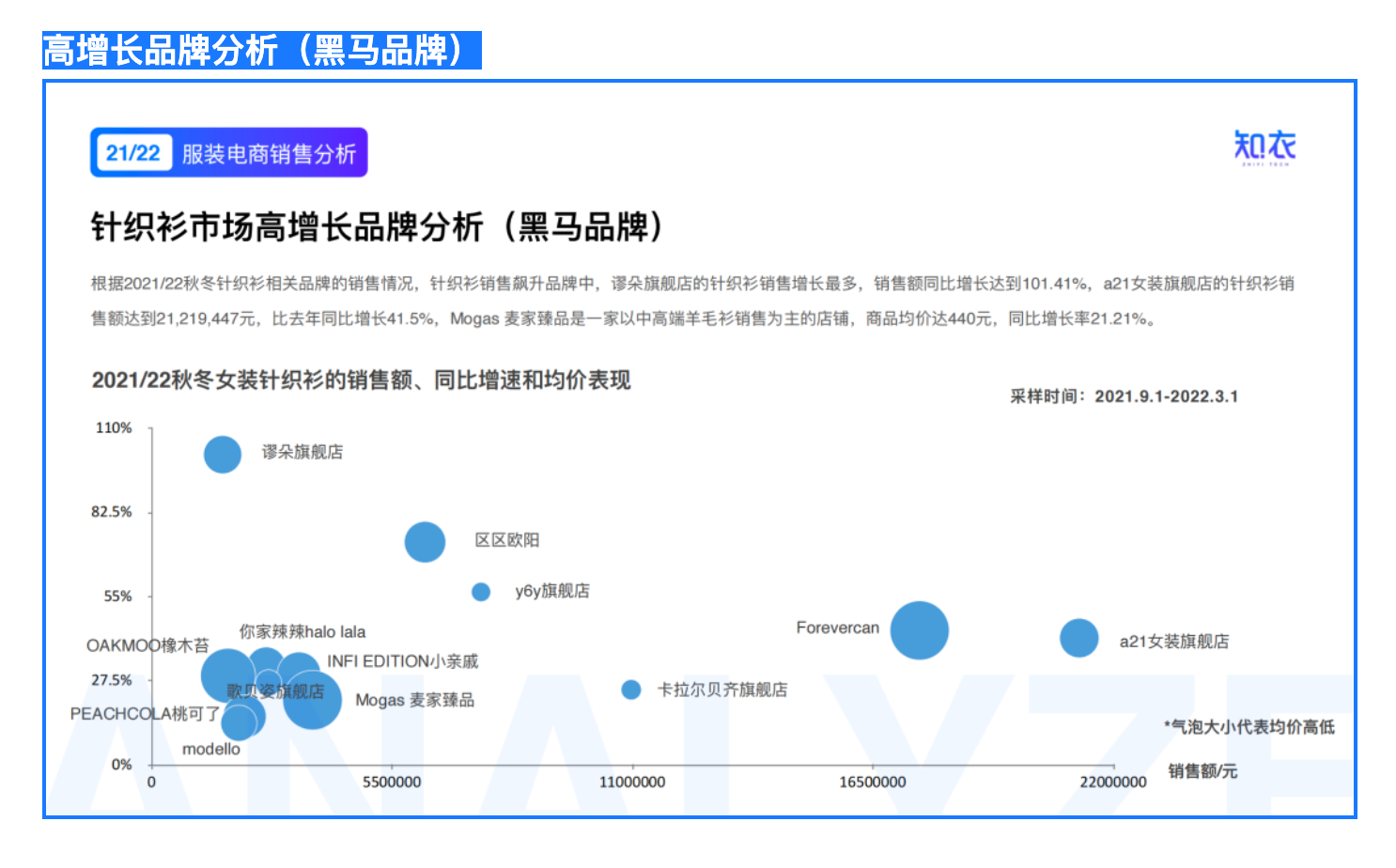This screenshot has height=868, width=1396.
Task: Select the heading 高增长品牌分析（黑马品牌）
Action: 261,50
